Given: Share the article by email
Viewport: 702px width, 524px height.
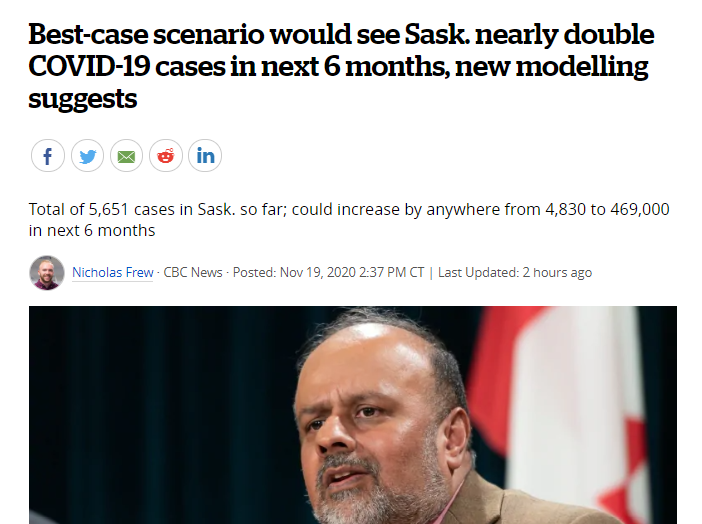Looking at the screenshot, I should point(126,156).
